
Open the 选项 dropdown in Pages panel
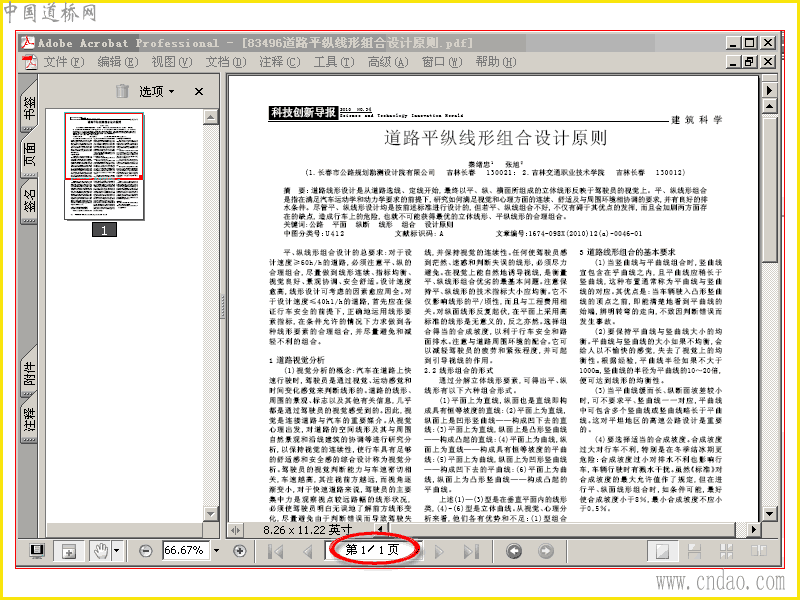[x=157, y=91]
